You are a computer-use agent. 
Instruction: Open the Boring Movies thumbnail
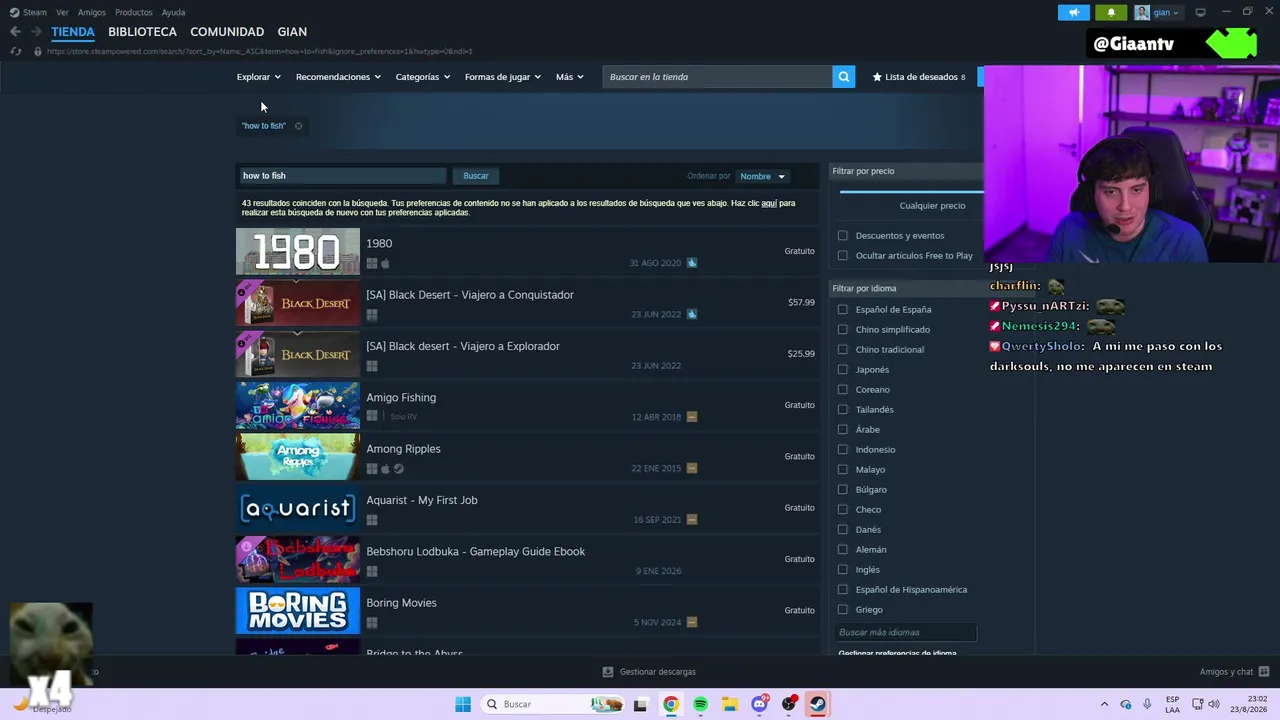(298, 611)
